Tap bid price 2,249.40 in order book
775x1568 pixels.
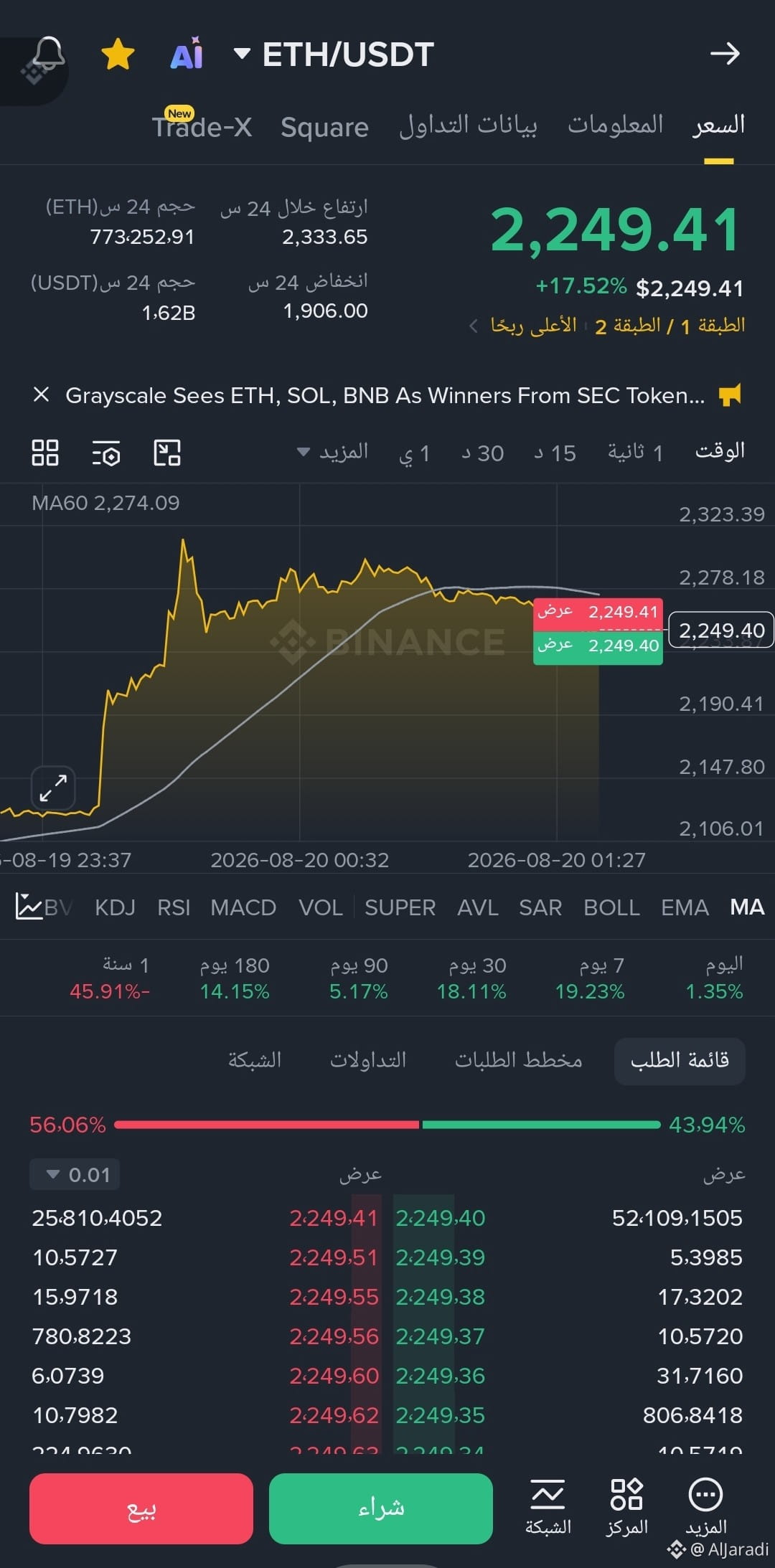coord(441,1217)
